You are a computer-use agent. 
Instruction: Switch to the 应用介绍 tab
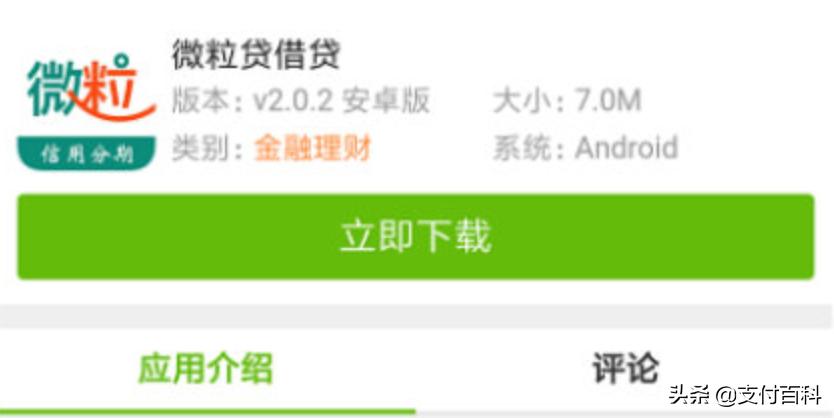(206, 368)
